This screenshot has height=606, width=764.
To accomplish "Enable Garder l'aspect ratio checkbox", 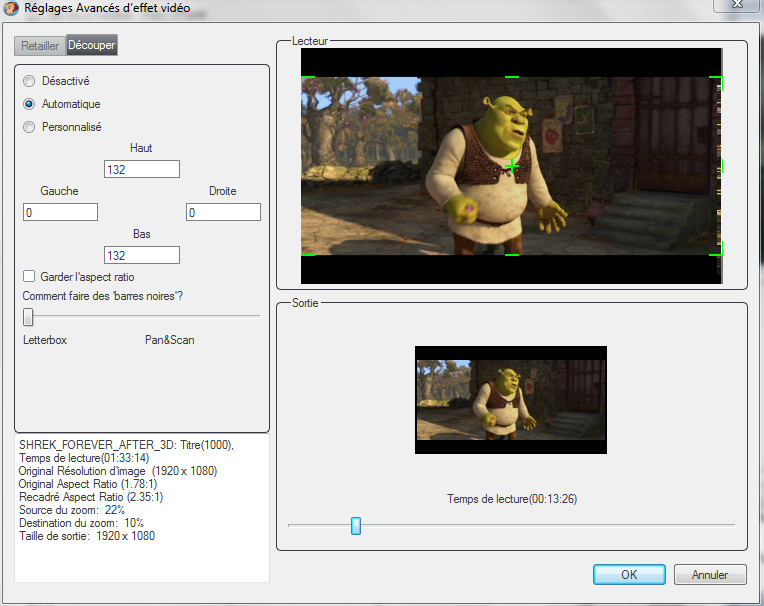I will click(29, 277).
